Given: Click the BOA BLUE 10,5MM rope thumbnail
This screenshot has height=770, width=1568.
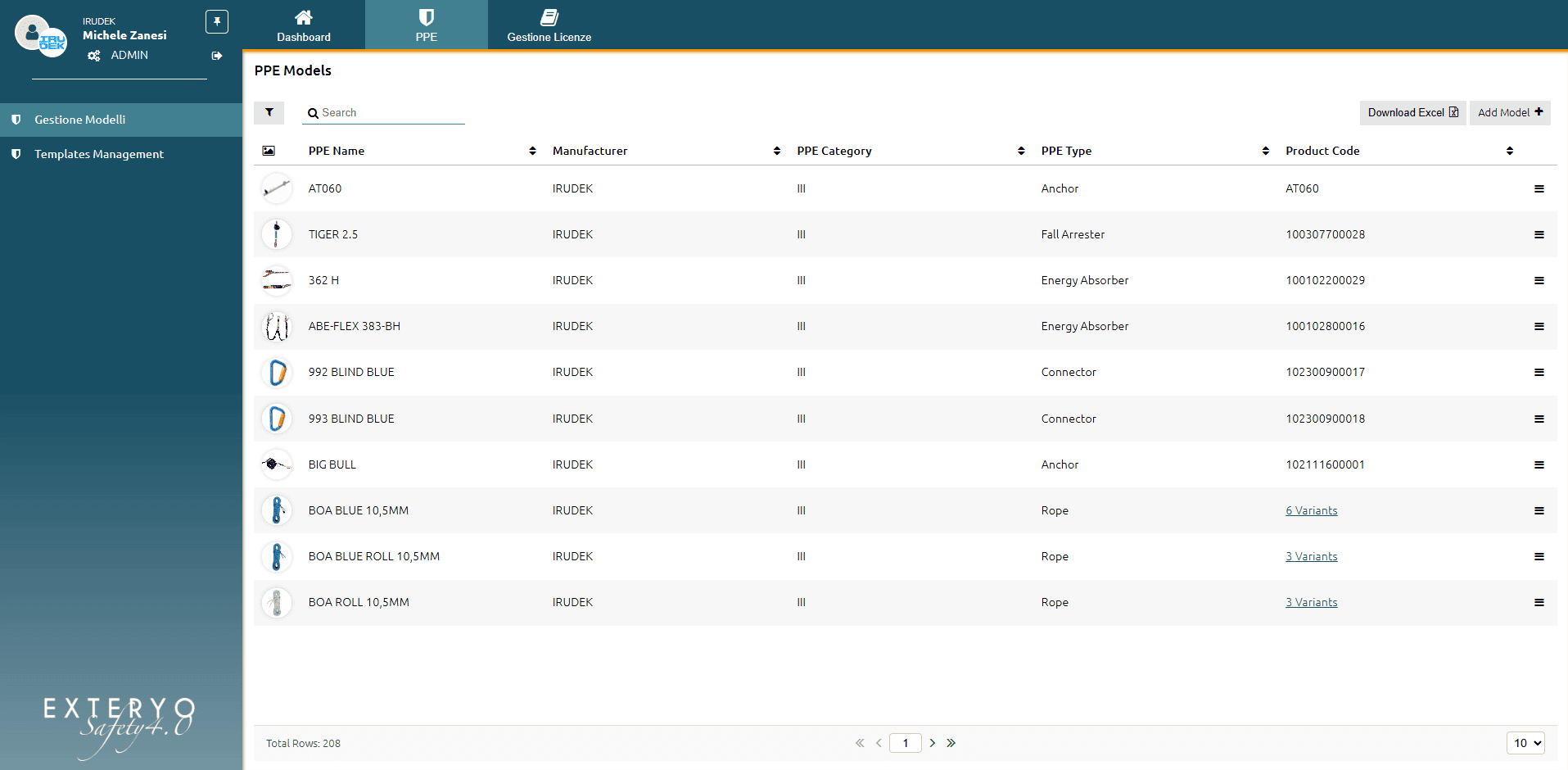Looking at the screenshot, I should (277, 510).
